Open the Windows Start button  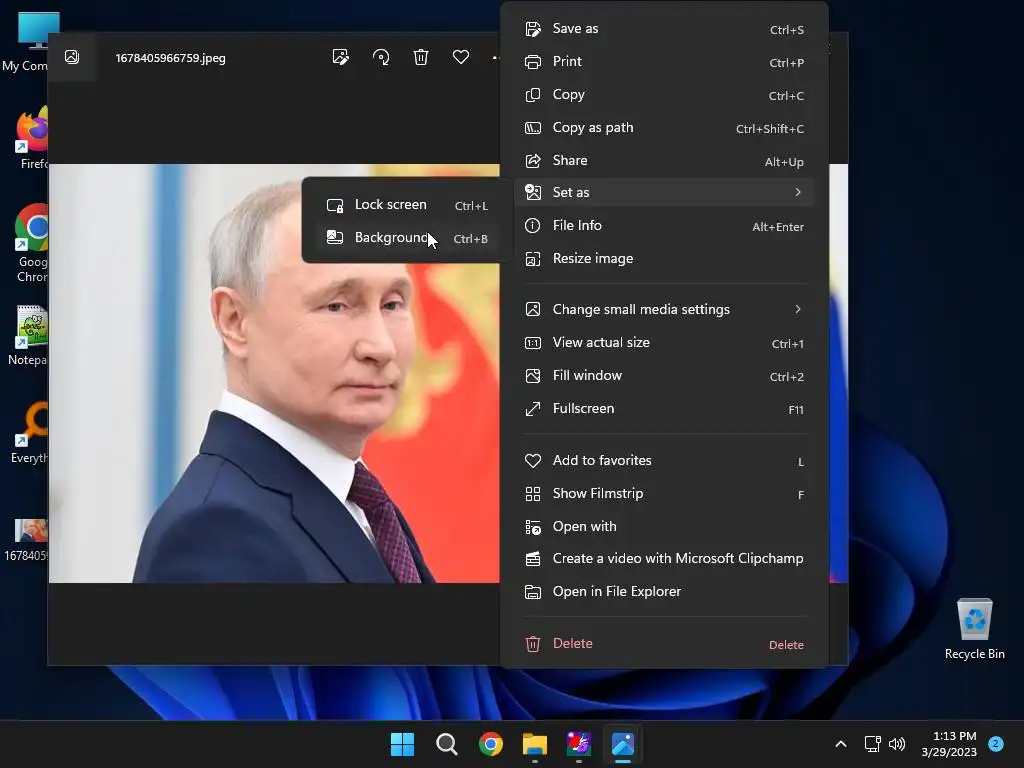[x=402, y=744]
